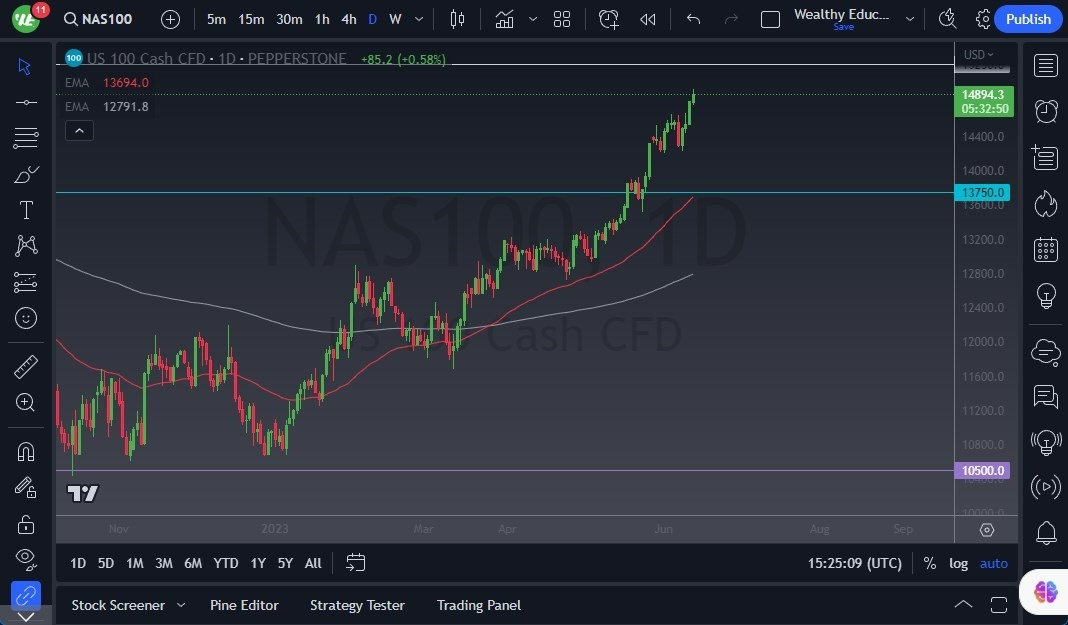The height and width of the screenshot is (625, 1068).
Task: Activate the text annotation tool
Action: tap(26, 209)
